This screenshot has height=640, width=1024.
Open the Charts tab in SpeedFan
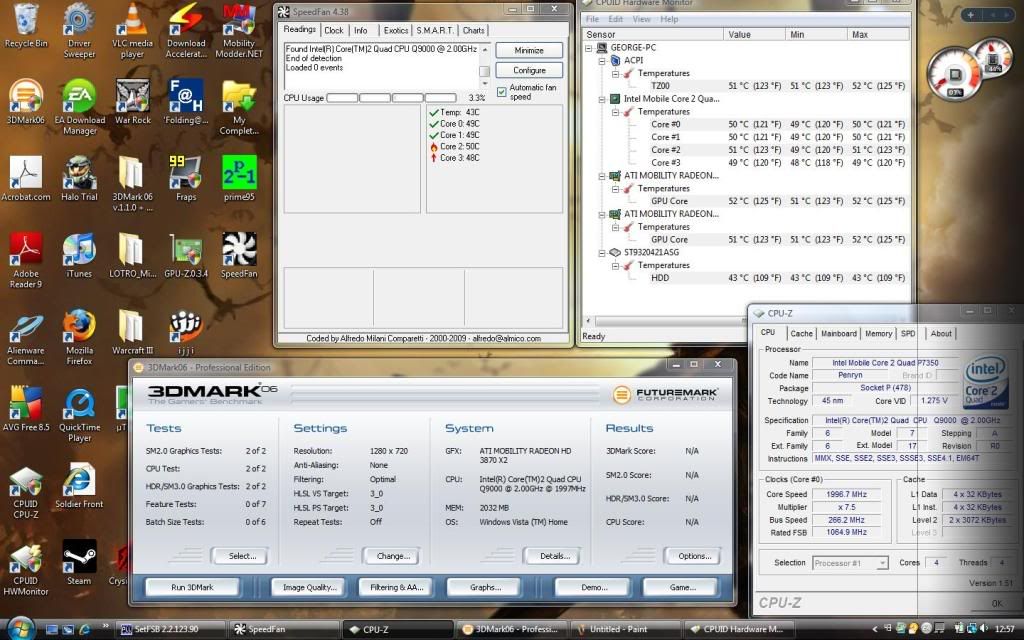pos(473,30)
